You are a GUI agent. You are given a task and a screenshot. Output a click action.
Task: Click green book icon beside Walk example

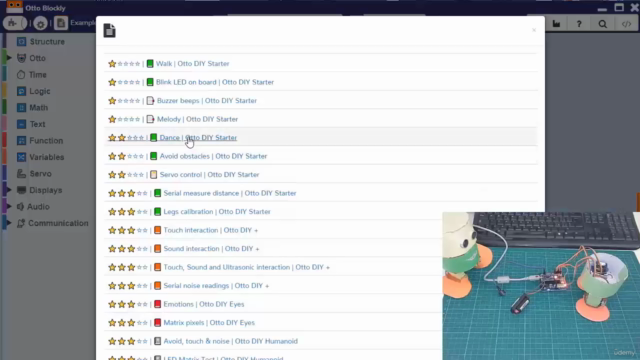[150, 64]
